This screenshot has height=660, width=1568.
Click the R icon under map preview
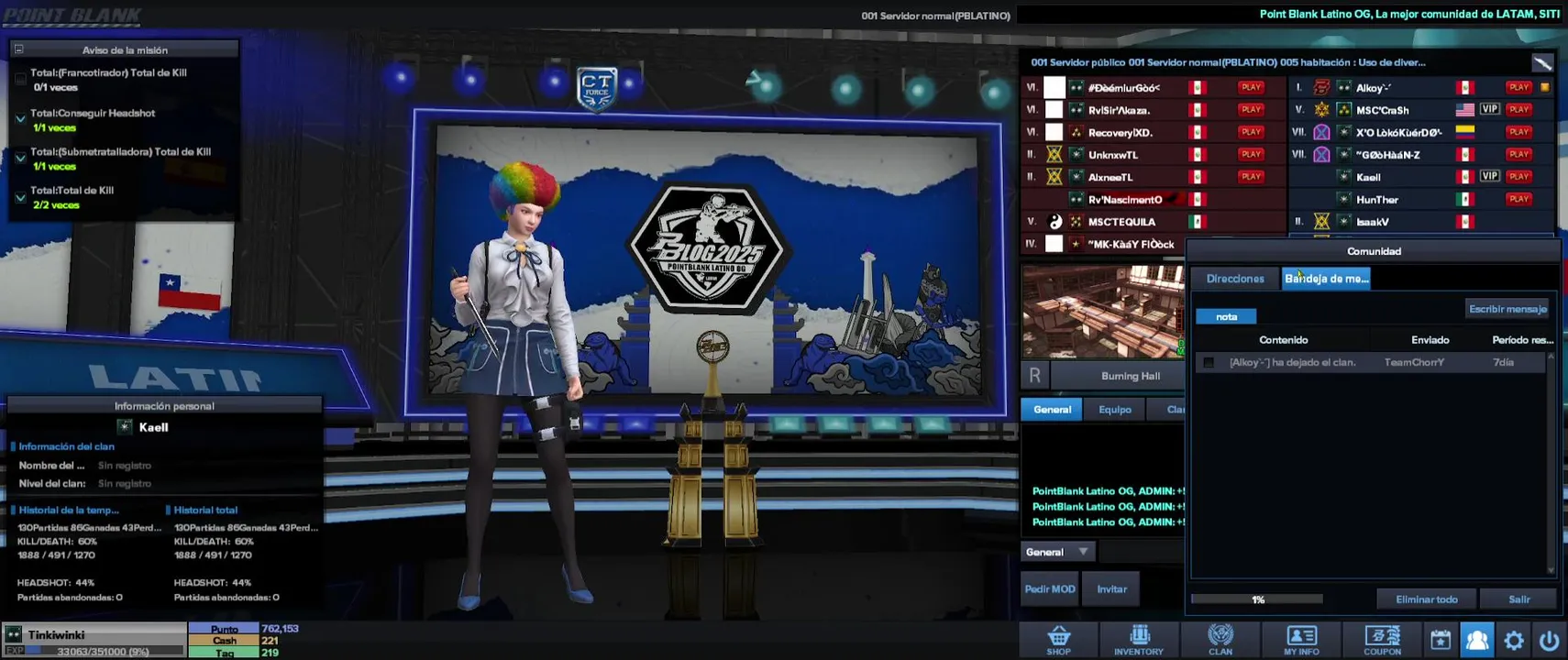[x=1034, y=375]
